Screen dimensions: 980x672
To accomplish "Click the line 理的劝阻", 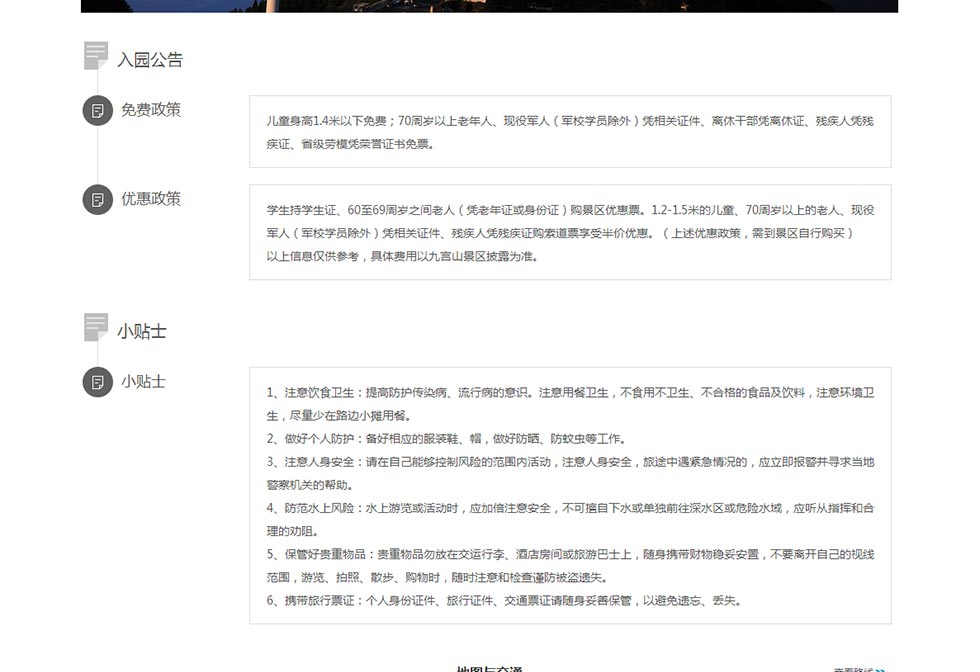I will click(x=292, y=531).
